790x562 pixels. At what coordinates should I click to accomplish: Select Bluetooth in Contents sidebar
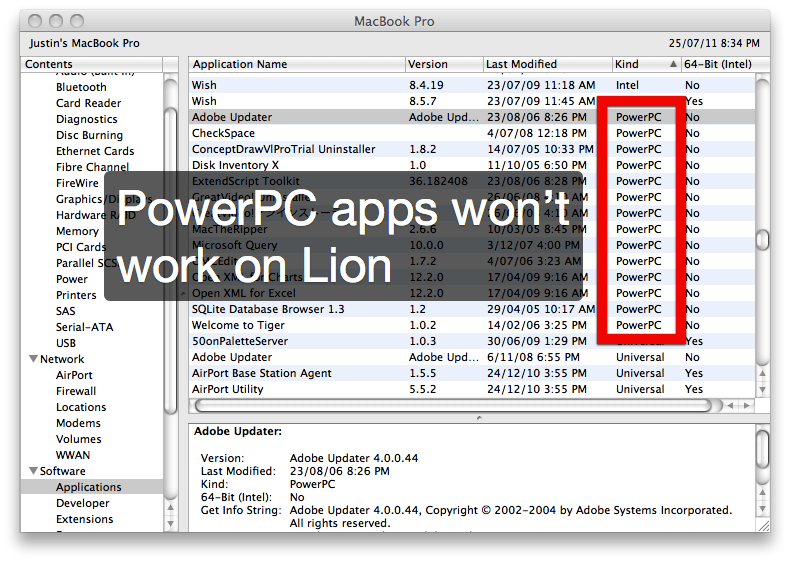(x=81, y=87)
